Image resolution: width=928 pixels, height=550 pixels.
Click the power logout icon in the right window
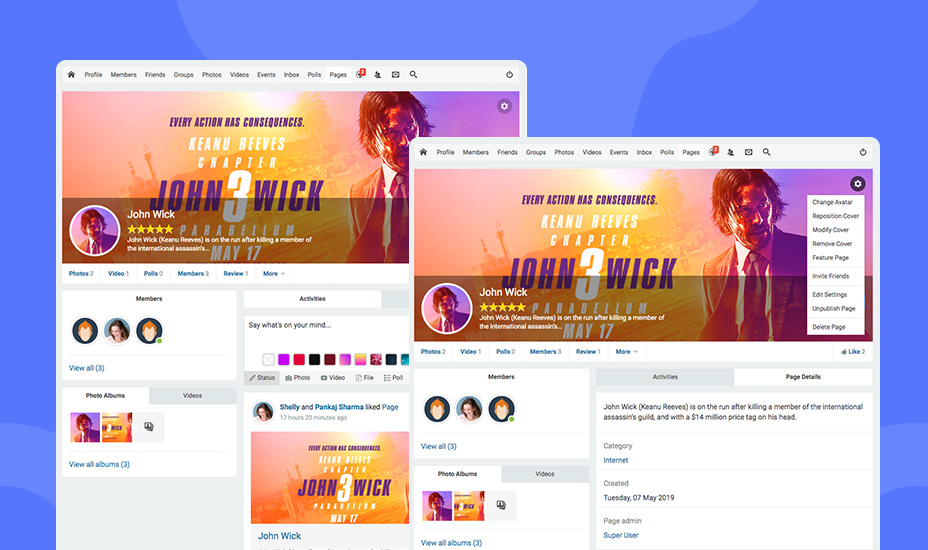tap(862, 152)
